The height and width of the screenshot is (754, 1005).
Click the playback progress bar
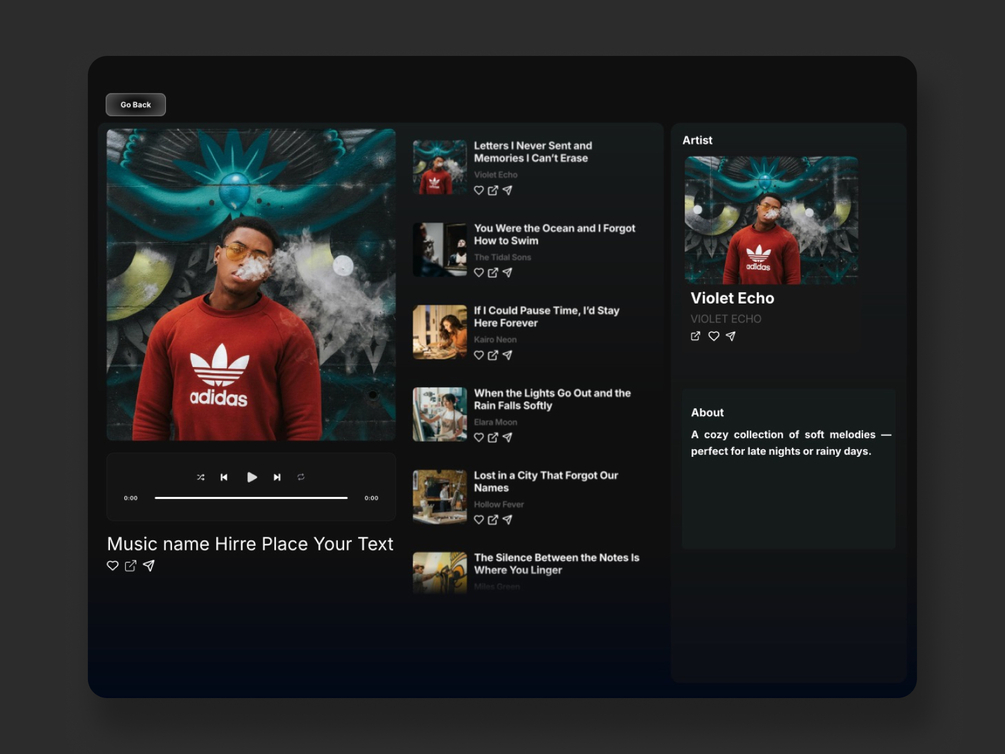tap(251, 498)
